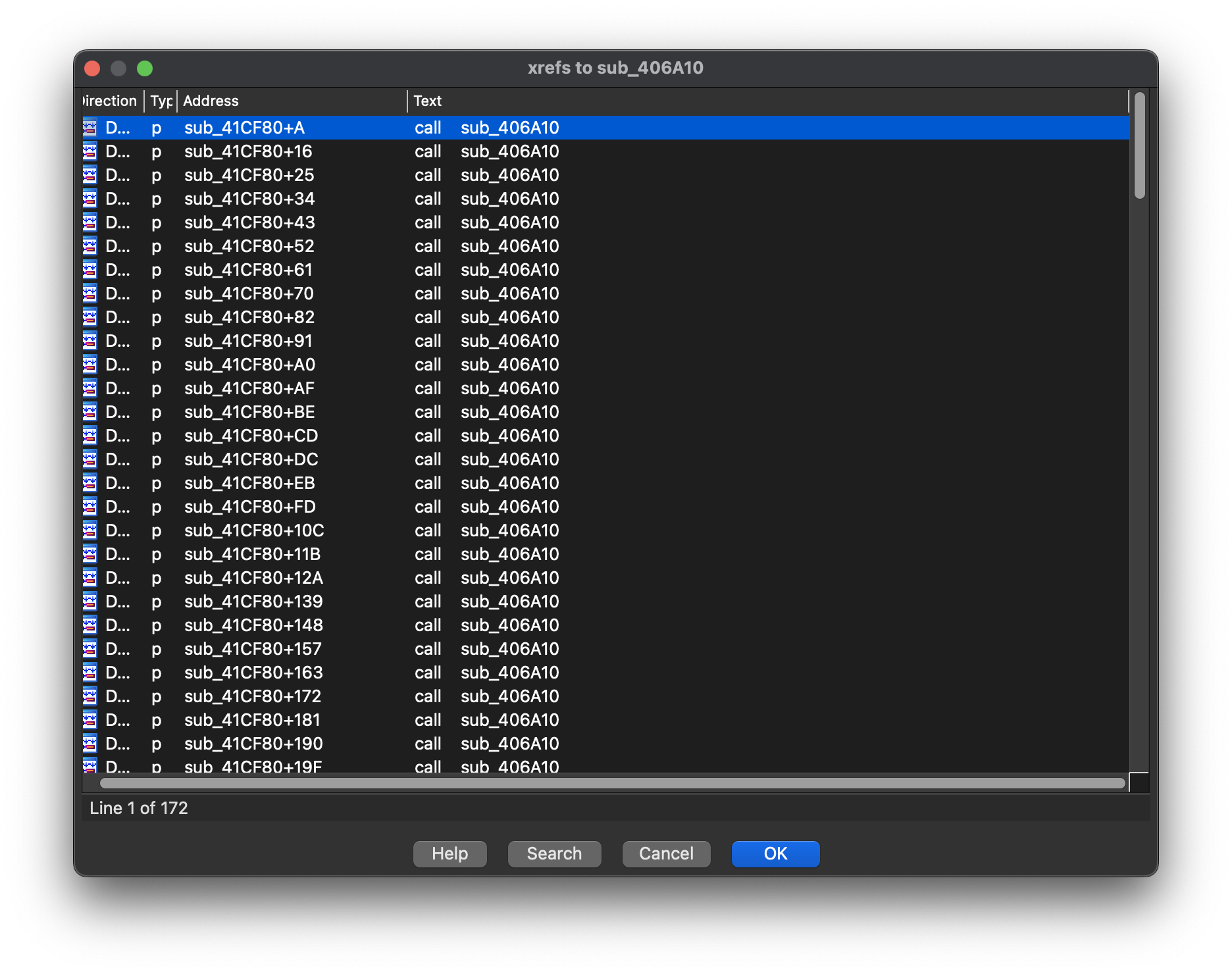This screenshot has width=1232, height=974.
Task: Click the icon next to sub_41CF80+BE
Action: click(x=90, y=412)
